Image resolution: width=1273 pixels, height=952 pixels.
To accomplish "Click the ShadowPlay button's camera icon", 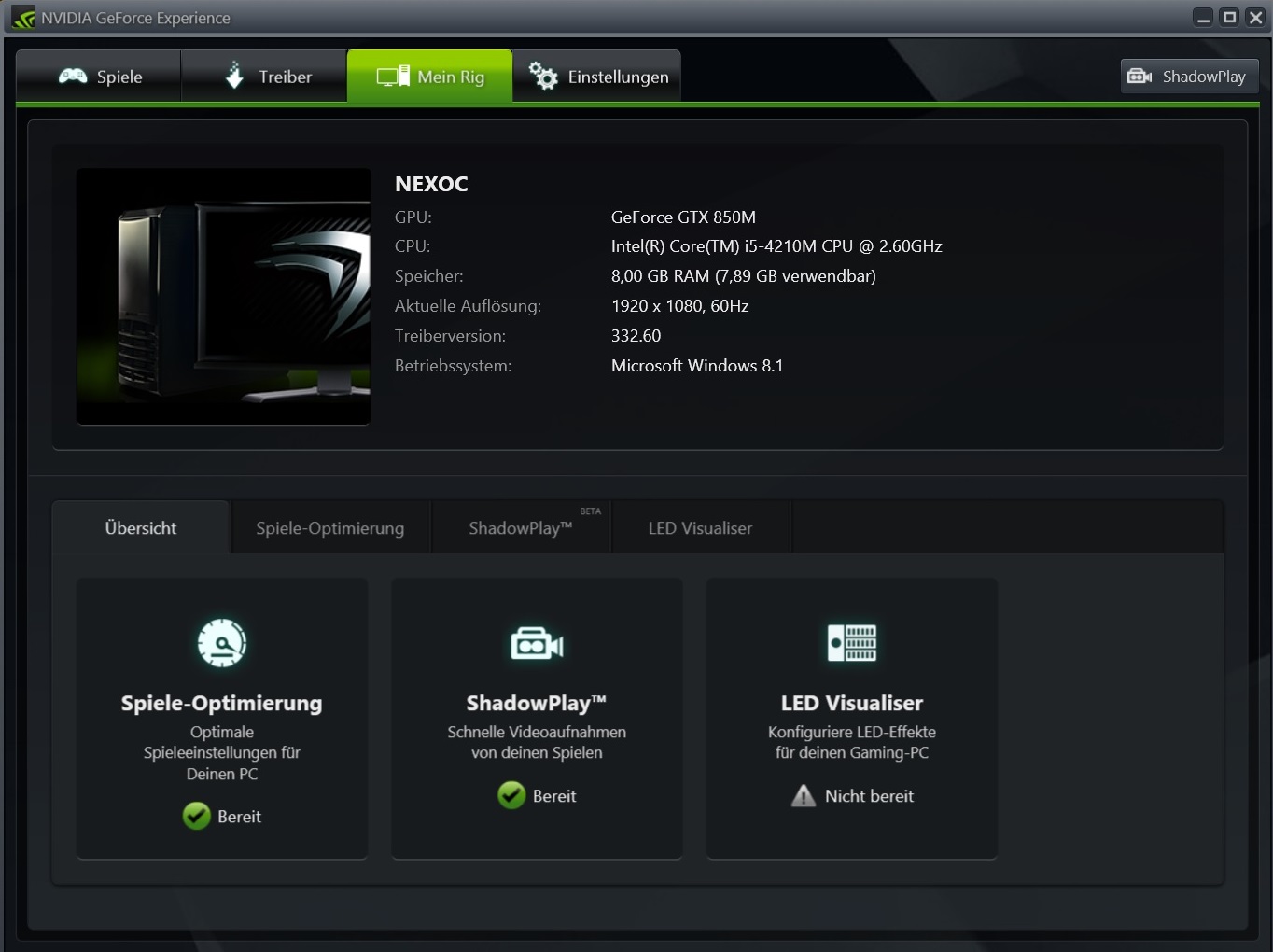I will 1140,77.
